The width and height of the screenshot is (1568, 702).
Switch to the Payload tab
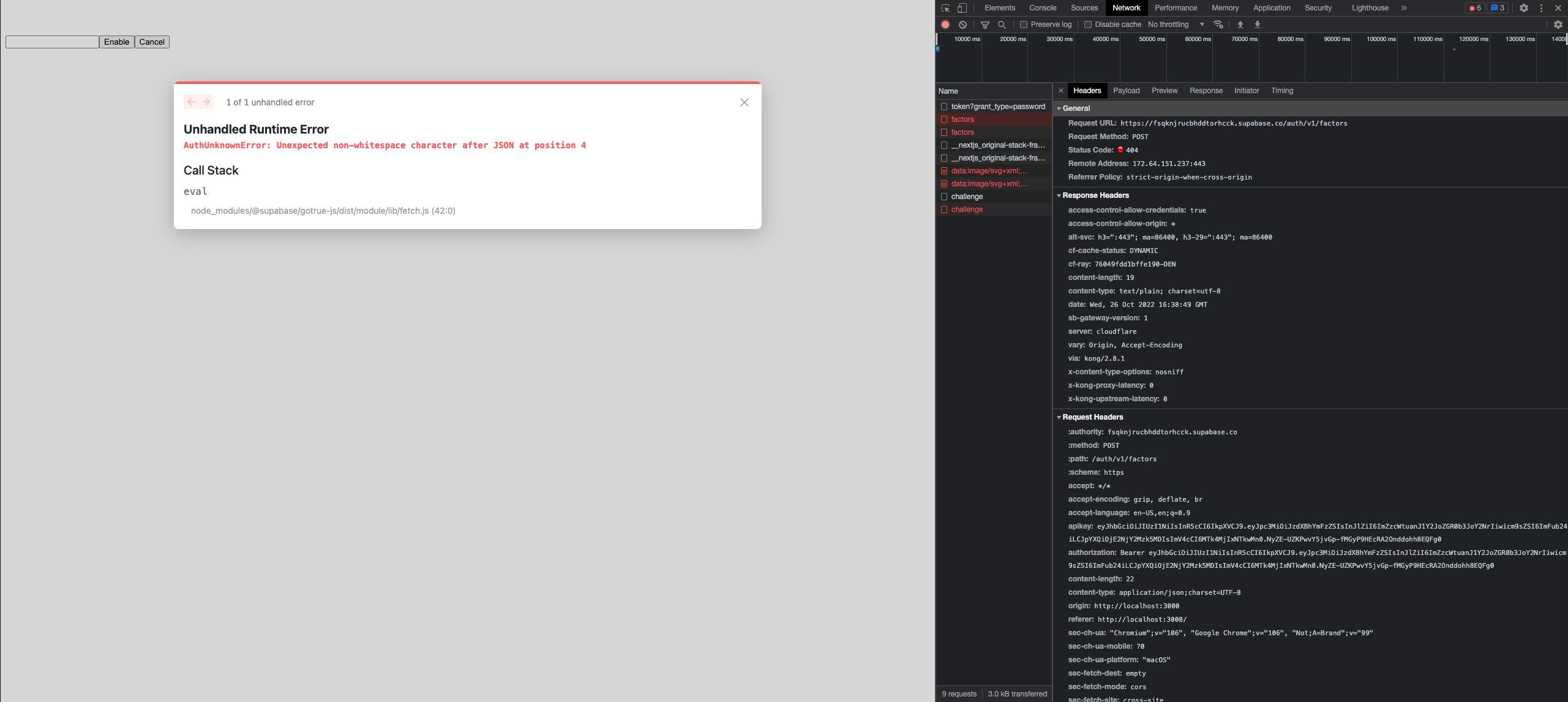point(1127,91)
